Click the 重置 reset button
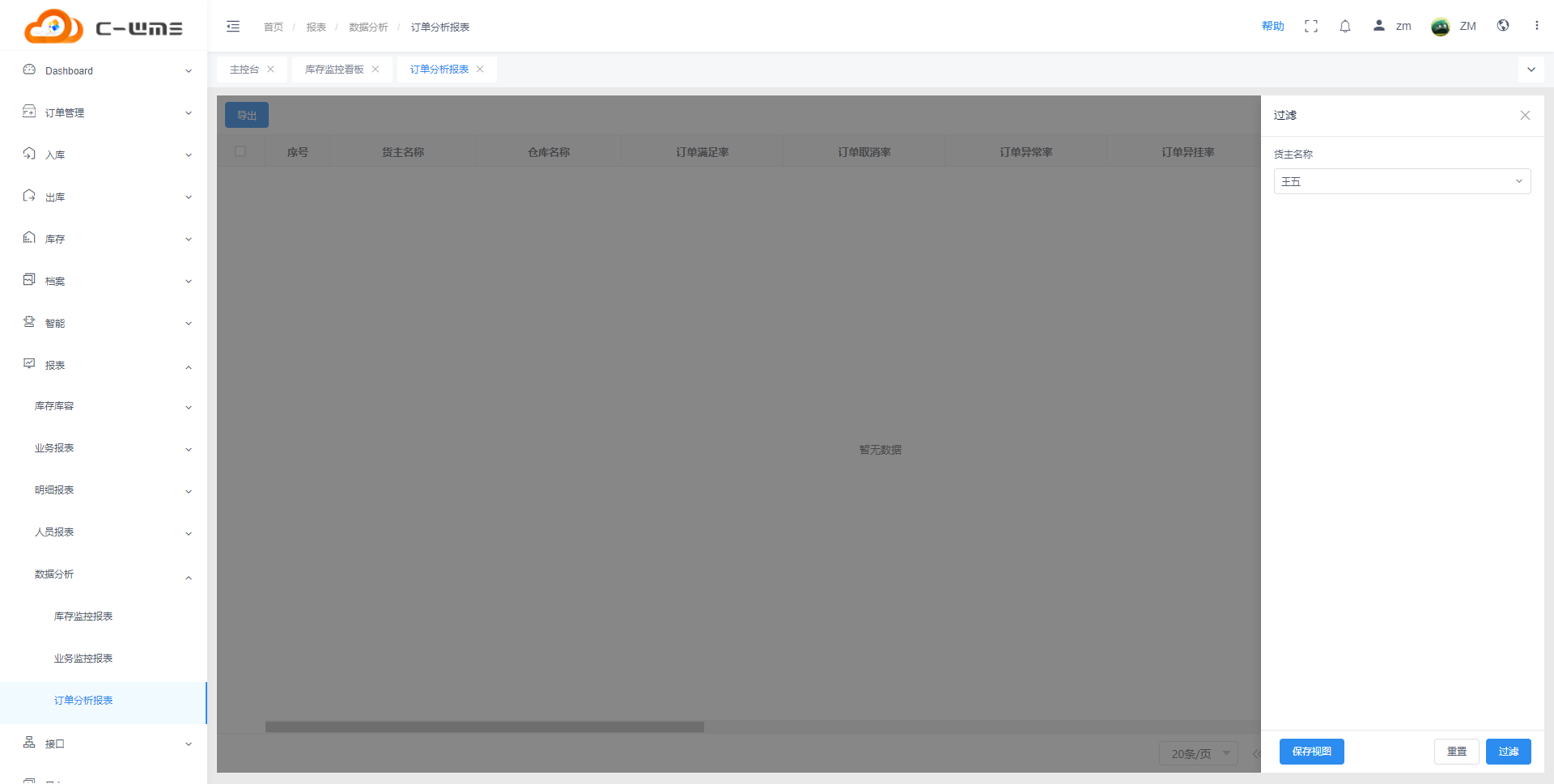This screenshot has width=1554, height=784. (x=1457, y=752)
